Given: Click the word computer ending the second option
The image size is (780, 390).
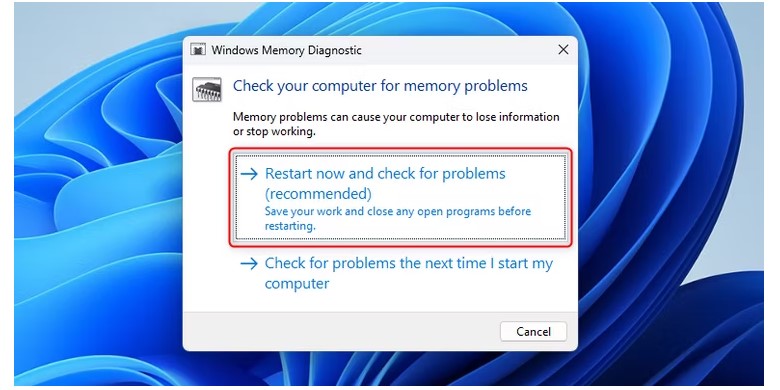Looking at the screenshot, I should [x=296, y=284].
